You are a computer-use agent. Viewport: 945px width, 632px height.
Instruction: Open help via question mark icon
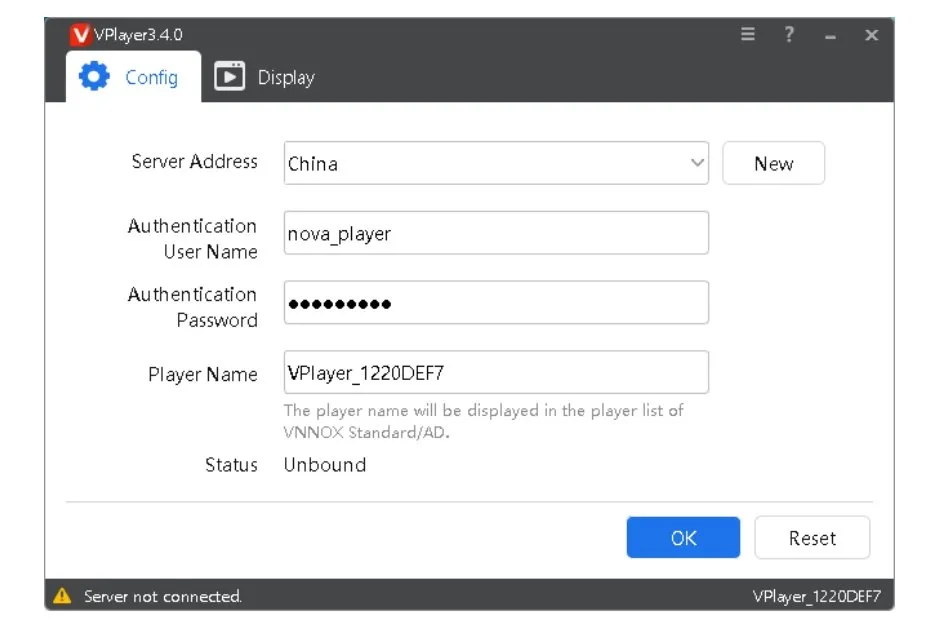[x=789, y=34]
